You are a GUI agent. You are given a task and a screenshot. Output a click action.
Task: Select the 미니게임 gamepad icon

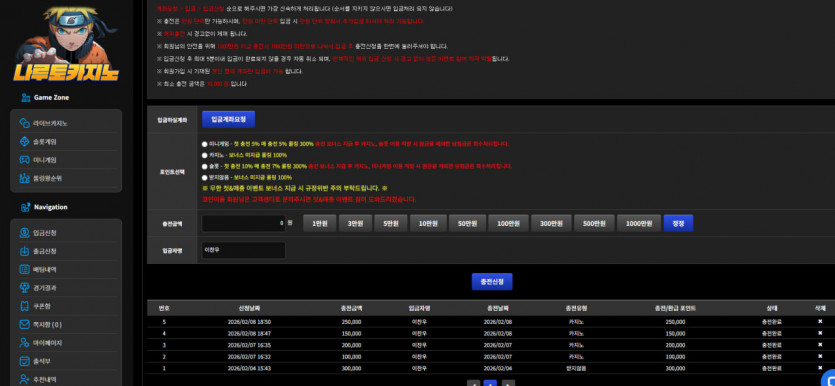coord(24,160)
